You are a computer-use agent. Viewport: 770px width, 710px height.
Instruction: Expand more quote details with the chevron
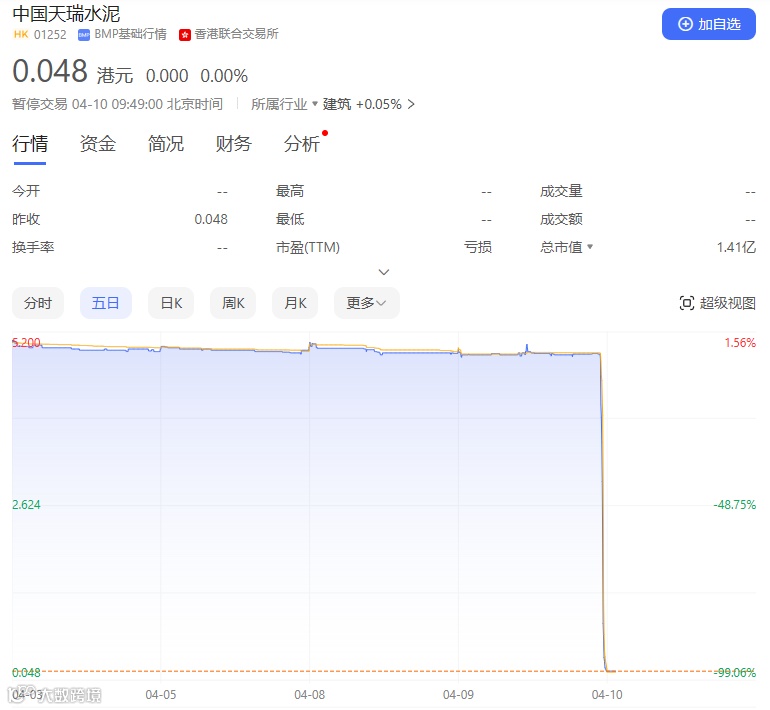click(384, 272)
